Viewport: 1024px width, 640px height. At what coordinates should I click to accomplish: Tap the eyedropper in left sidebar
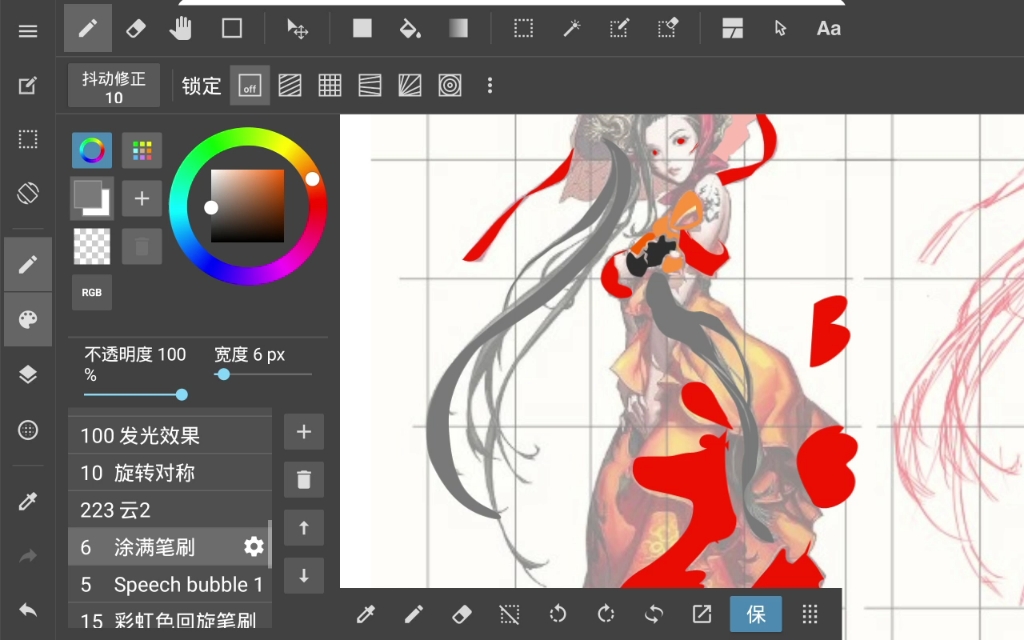(x=27, y=501)
